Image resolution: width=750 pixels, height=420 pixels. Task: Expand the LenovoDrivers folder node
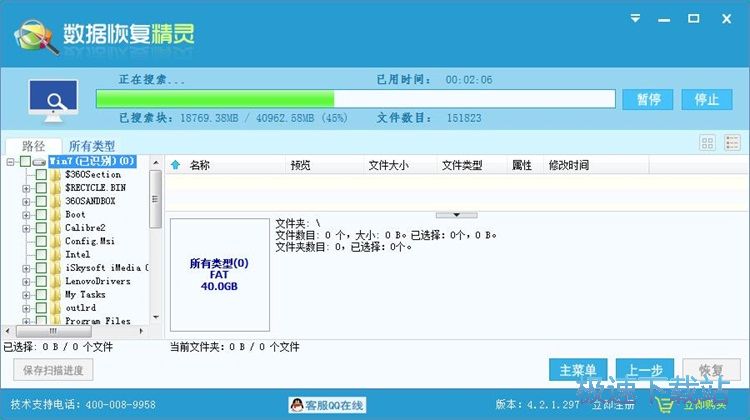(26, 282)
